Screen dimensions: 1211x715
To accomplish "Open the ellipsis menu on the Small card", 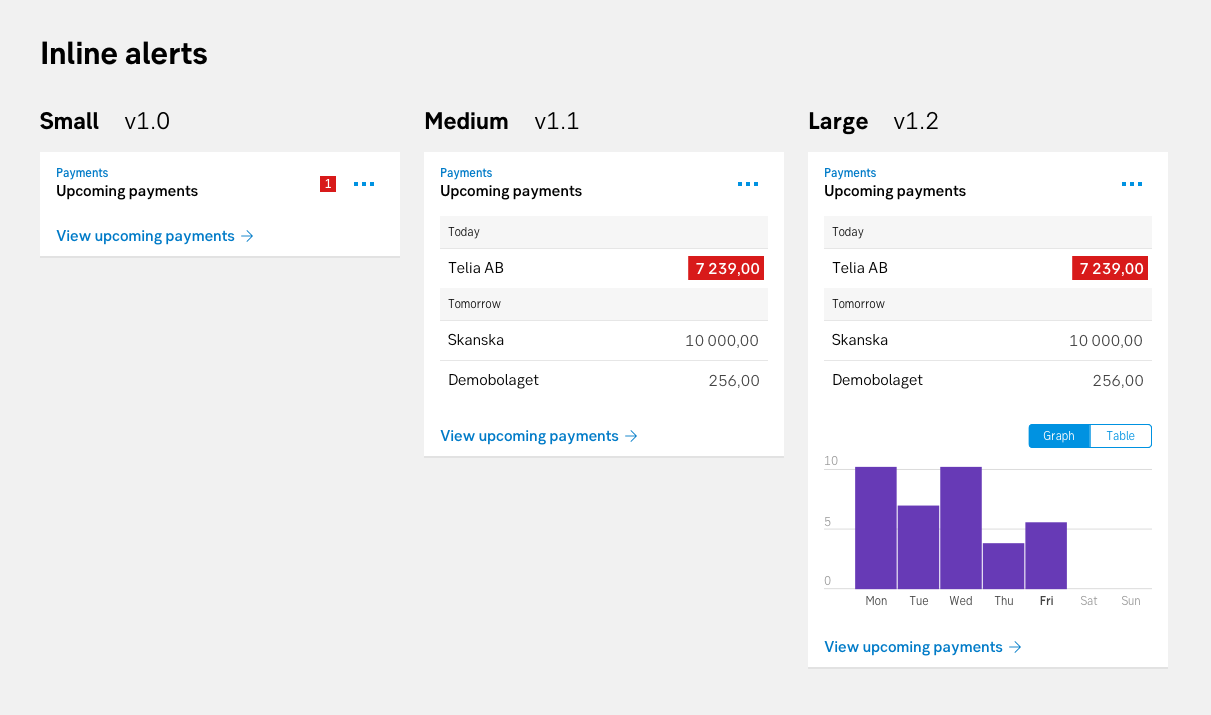I will (x=364, y=184).
